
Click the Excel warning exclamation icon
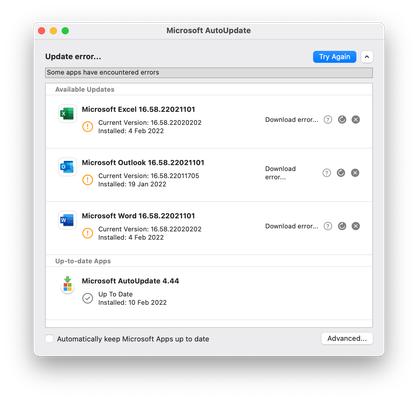click(88, 127)
